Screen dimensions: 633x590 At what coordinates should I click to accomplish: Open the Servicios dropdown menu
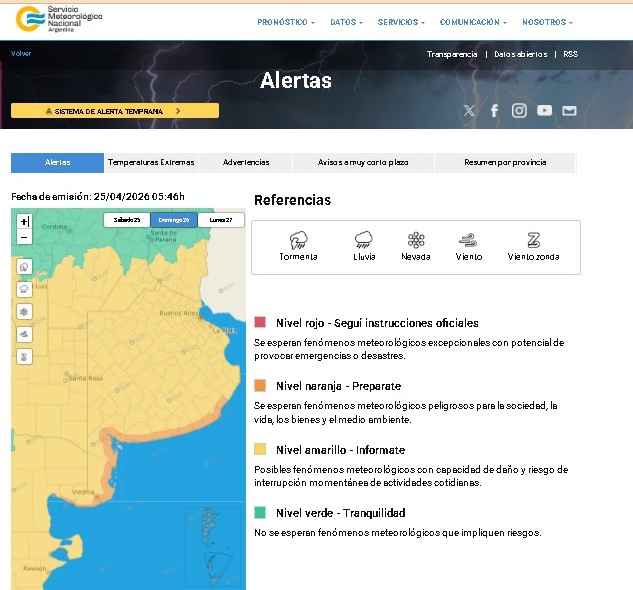pyautogui.click(x=400, y=22)
